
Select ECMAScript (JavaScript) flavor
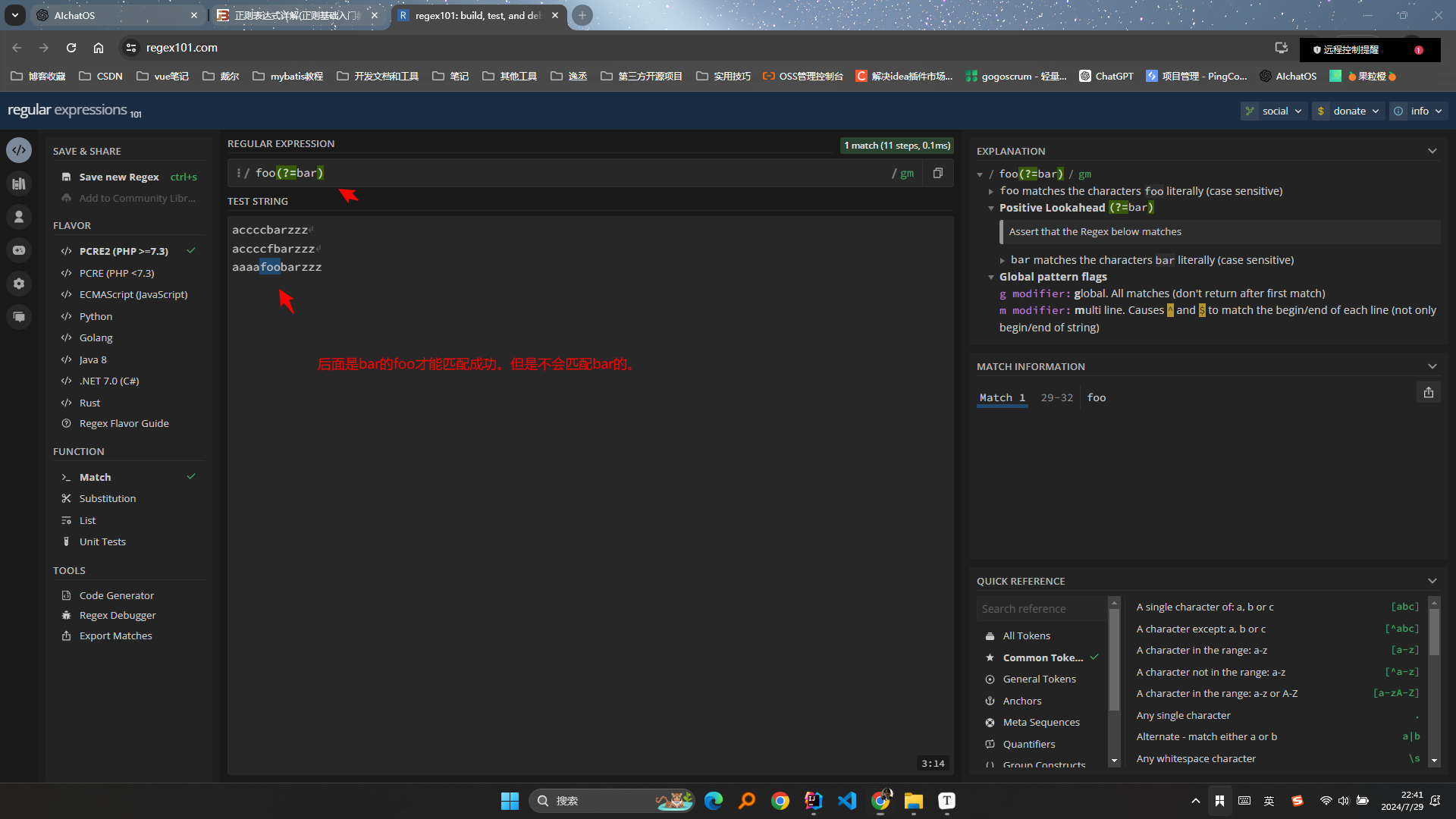(x=133, y=294)
